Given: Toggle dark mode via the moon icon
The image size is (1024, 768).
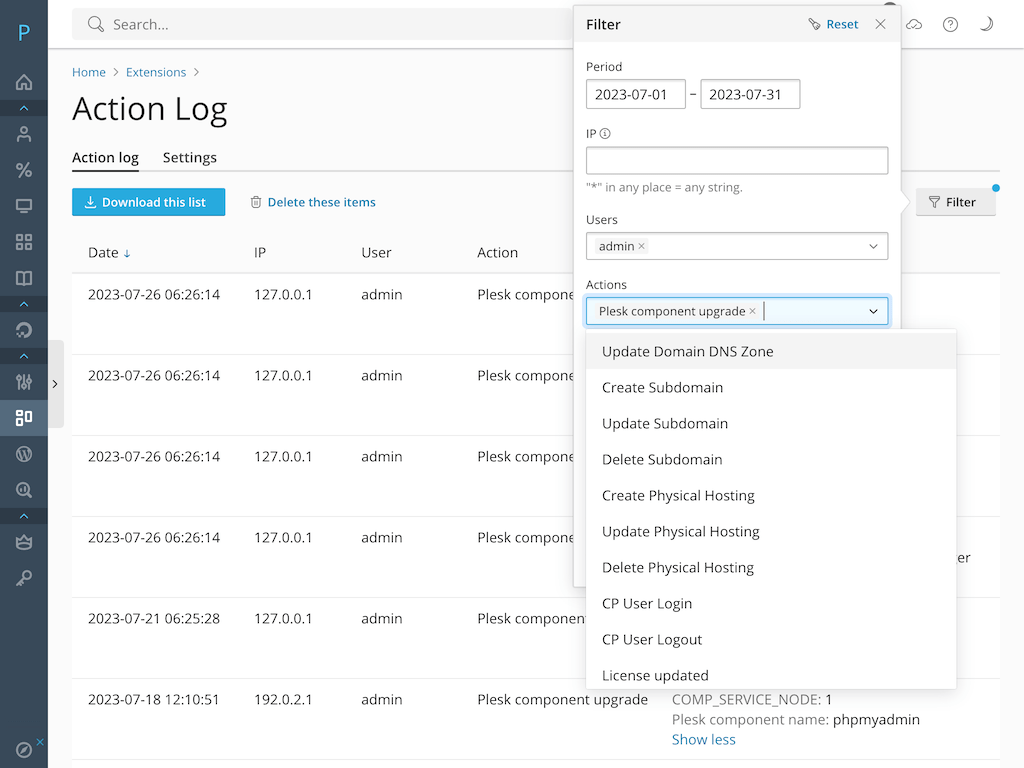Looking at the screenshot, I should (x=986, y=24).
